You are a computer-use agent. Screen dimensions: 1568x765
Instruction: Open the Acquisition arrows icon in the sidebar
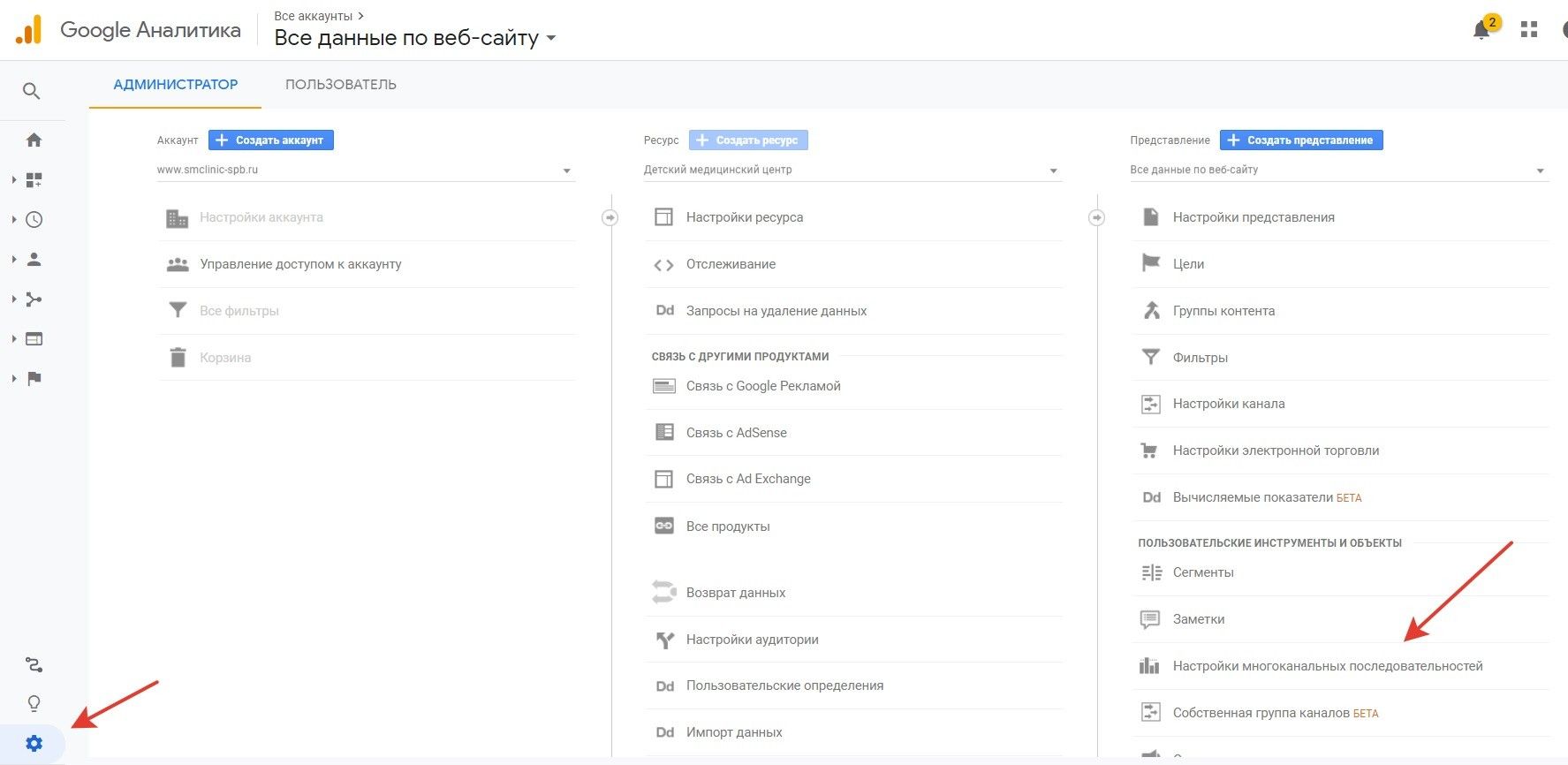34,299
